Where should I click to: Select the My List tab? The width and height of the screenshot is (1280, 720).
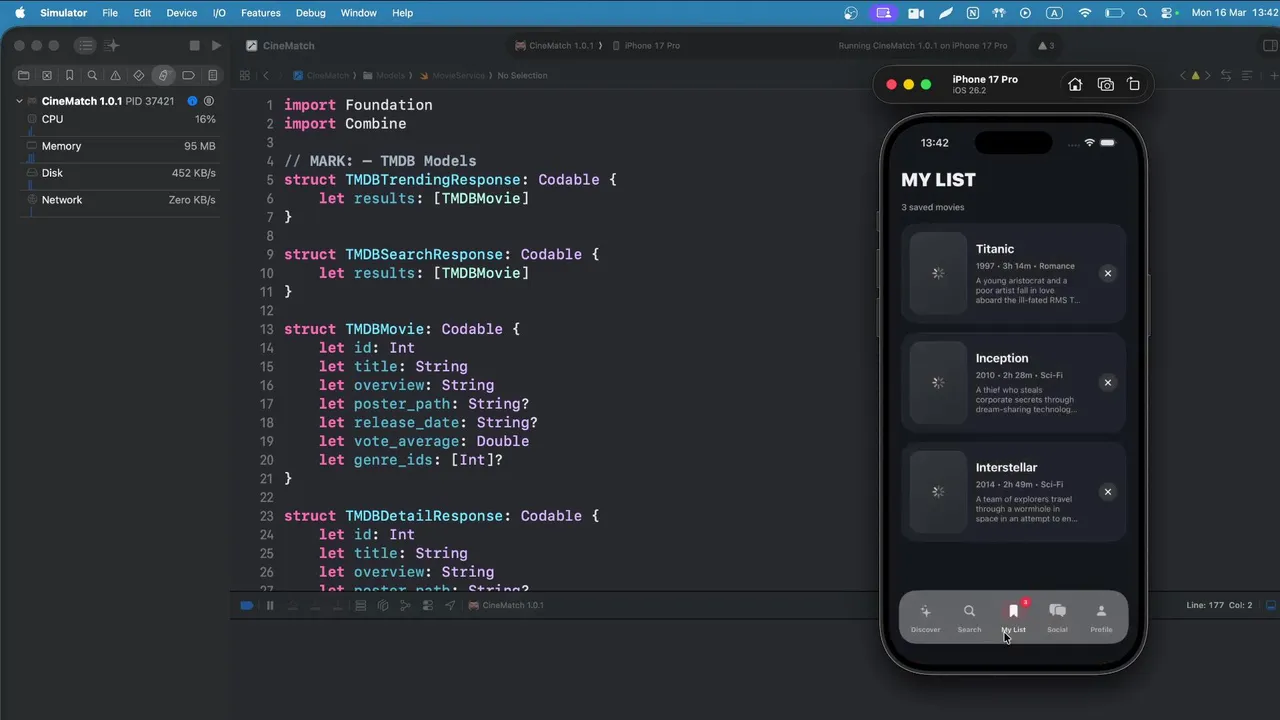pos(1013,618)
